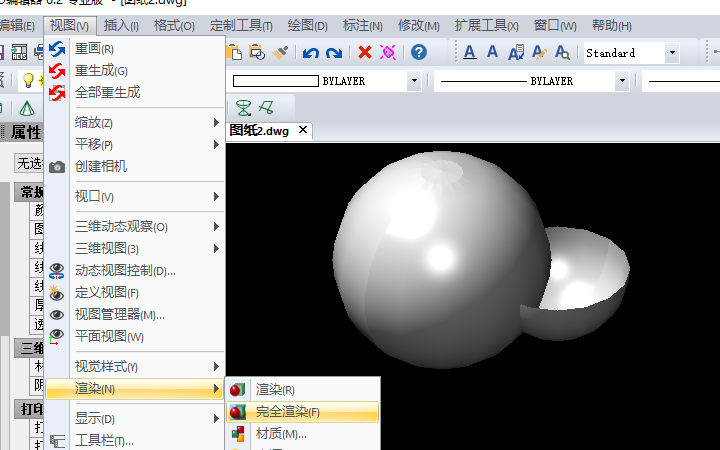The width and height of the screenshot is (720, 450).
Task: Click the white BYLAYER color swatch
Action: pyautogui.click(x=276, y=81)
